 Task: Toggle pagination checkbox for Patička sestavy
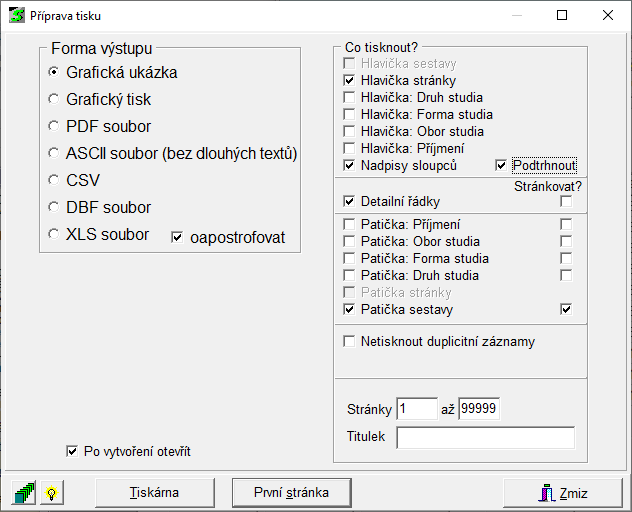pyautogui.click(x=566, y=310)
